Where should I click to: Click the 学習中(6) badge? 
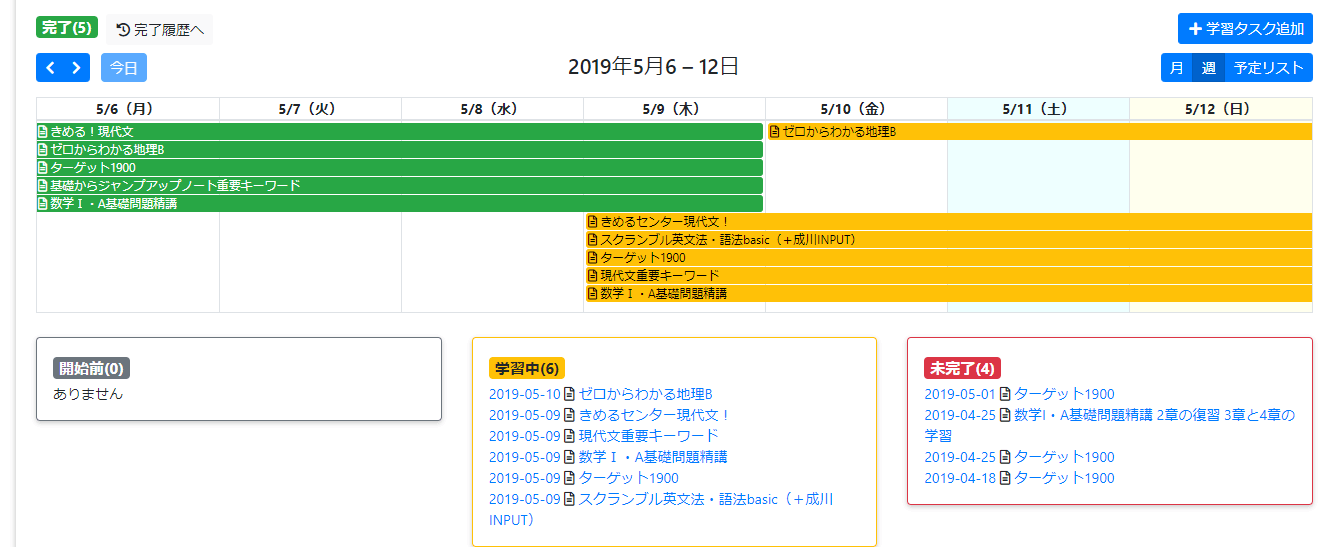(x=527, y=368)
